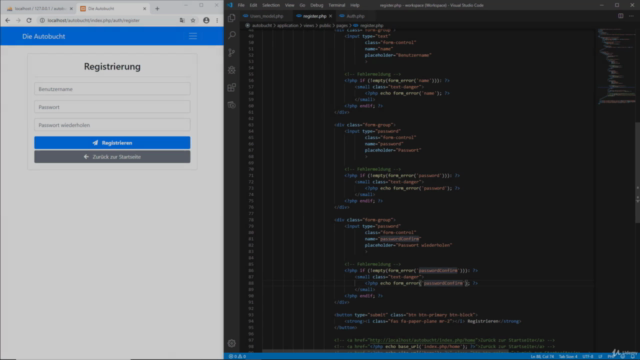The height and width of the screenshot is (360, 640).
Task: Open the Chrome three-dot menu
Action: pyautogui.click(x=217, y=20)
